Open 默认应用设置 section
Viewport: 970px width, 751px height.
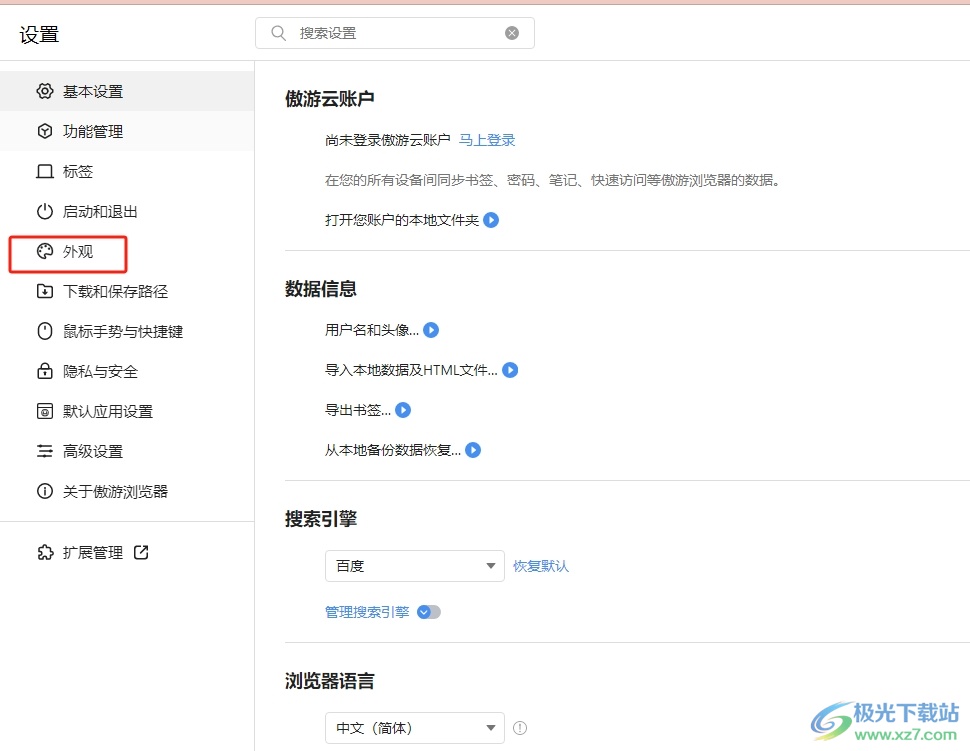127,411
